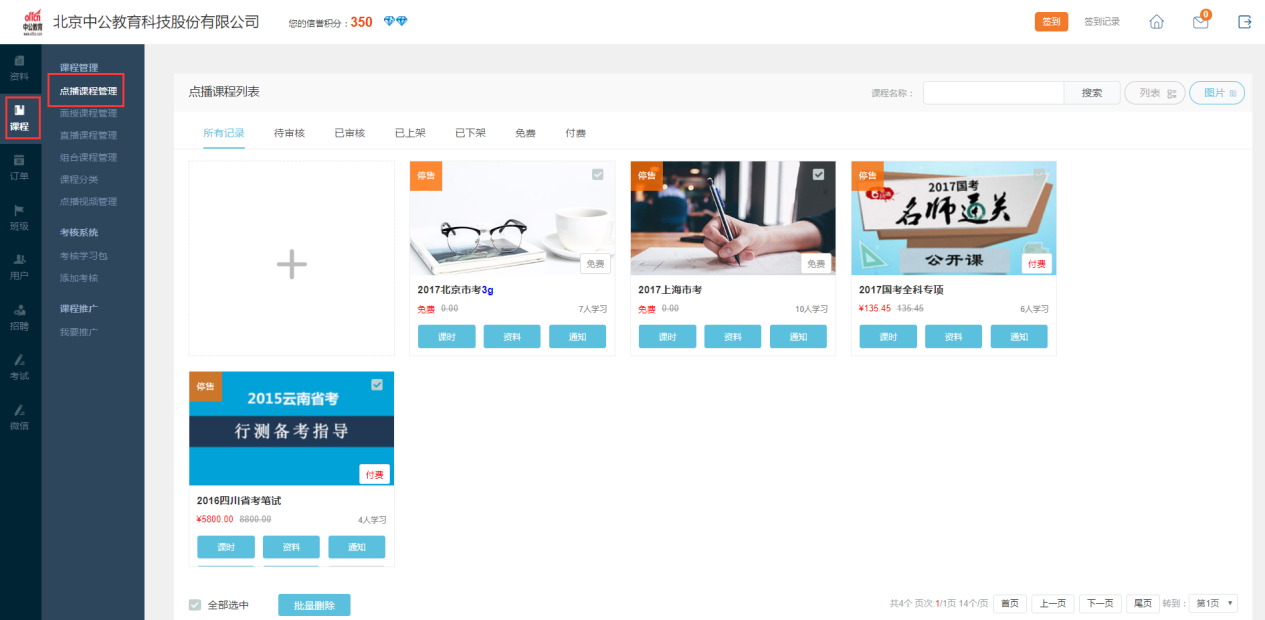Click the 批量删除 button
Screen dimensions: 1265x620
pos(314,605)
